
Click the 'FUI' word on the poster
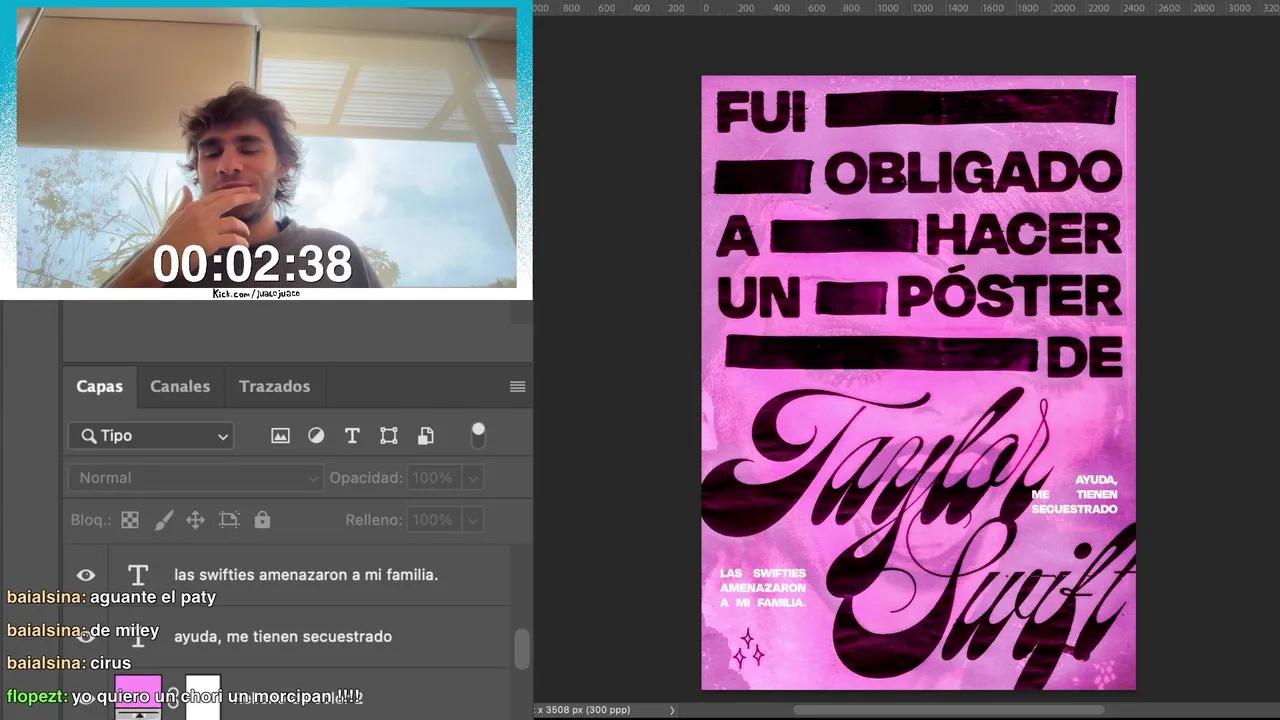tap(762, 113)
